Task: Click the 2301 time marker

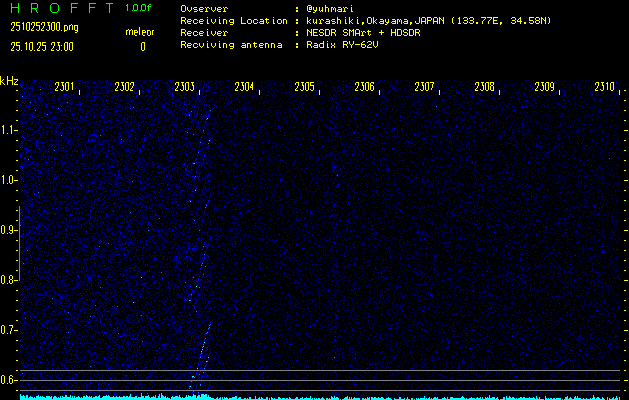Action: [64, 87]
